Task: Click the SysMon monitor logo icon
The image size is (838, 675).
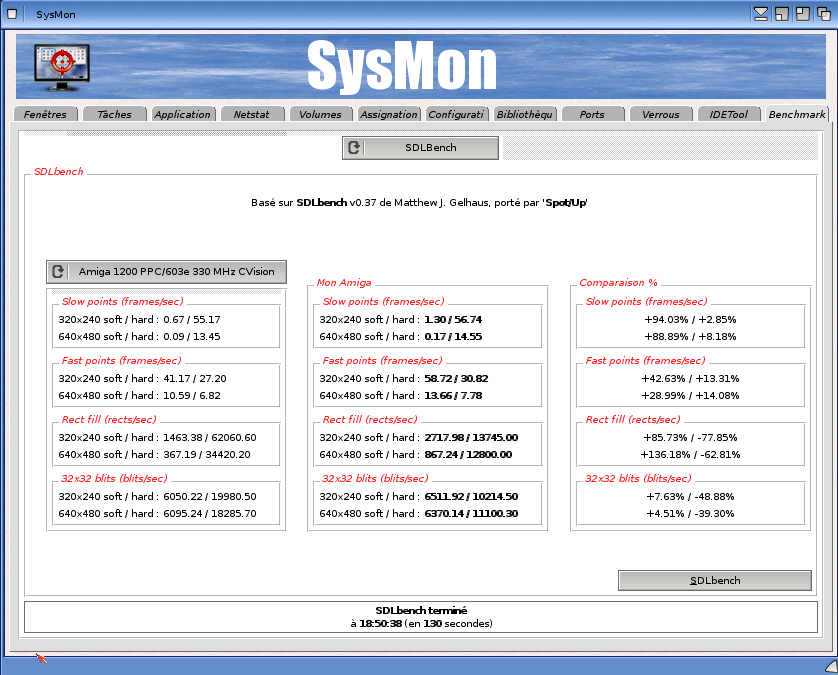Action: click(62, 67)
